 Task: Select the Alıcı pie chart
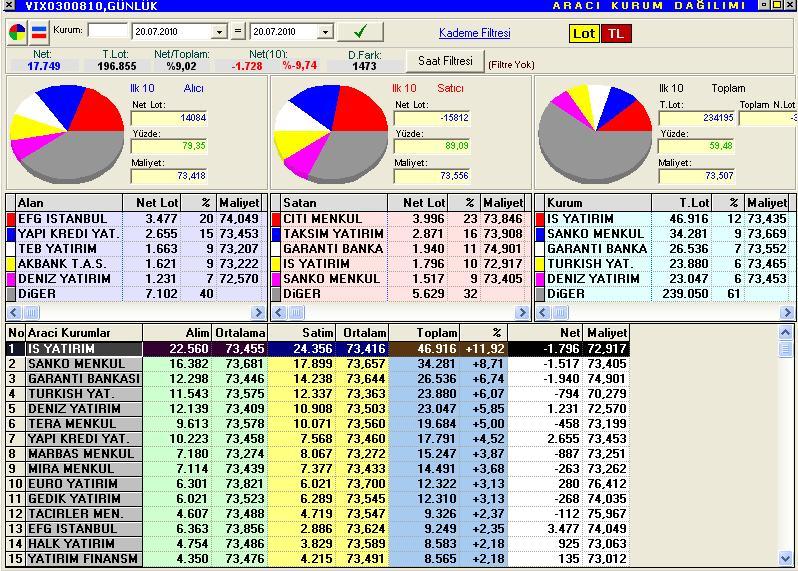click(67, 134)
